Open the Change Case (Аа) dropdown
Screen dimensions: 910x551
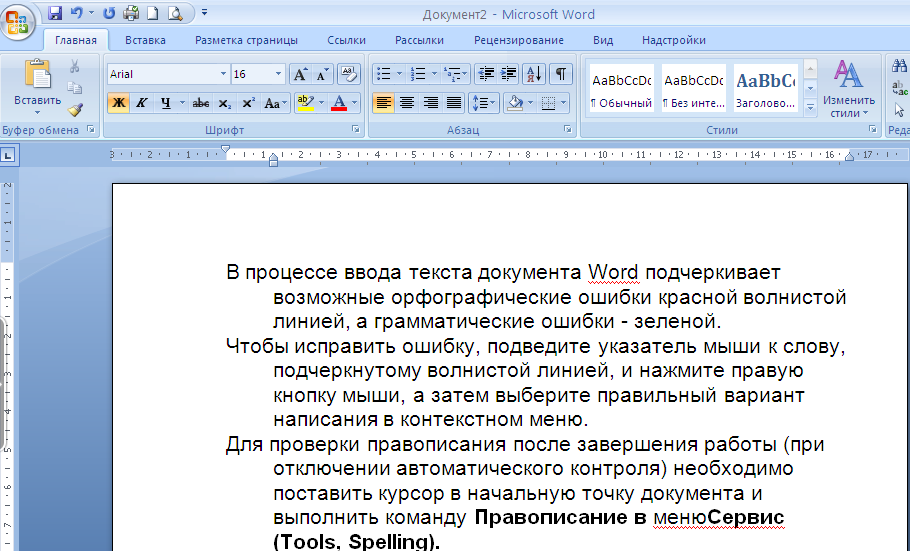coord(275,103)
